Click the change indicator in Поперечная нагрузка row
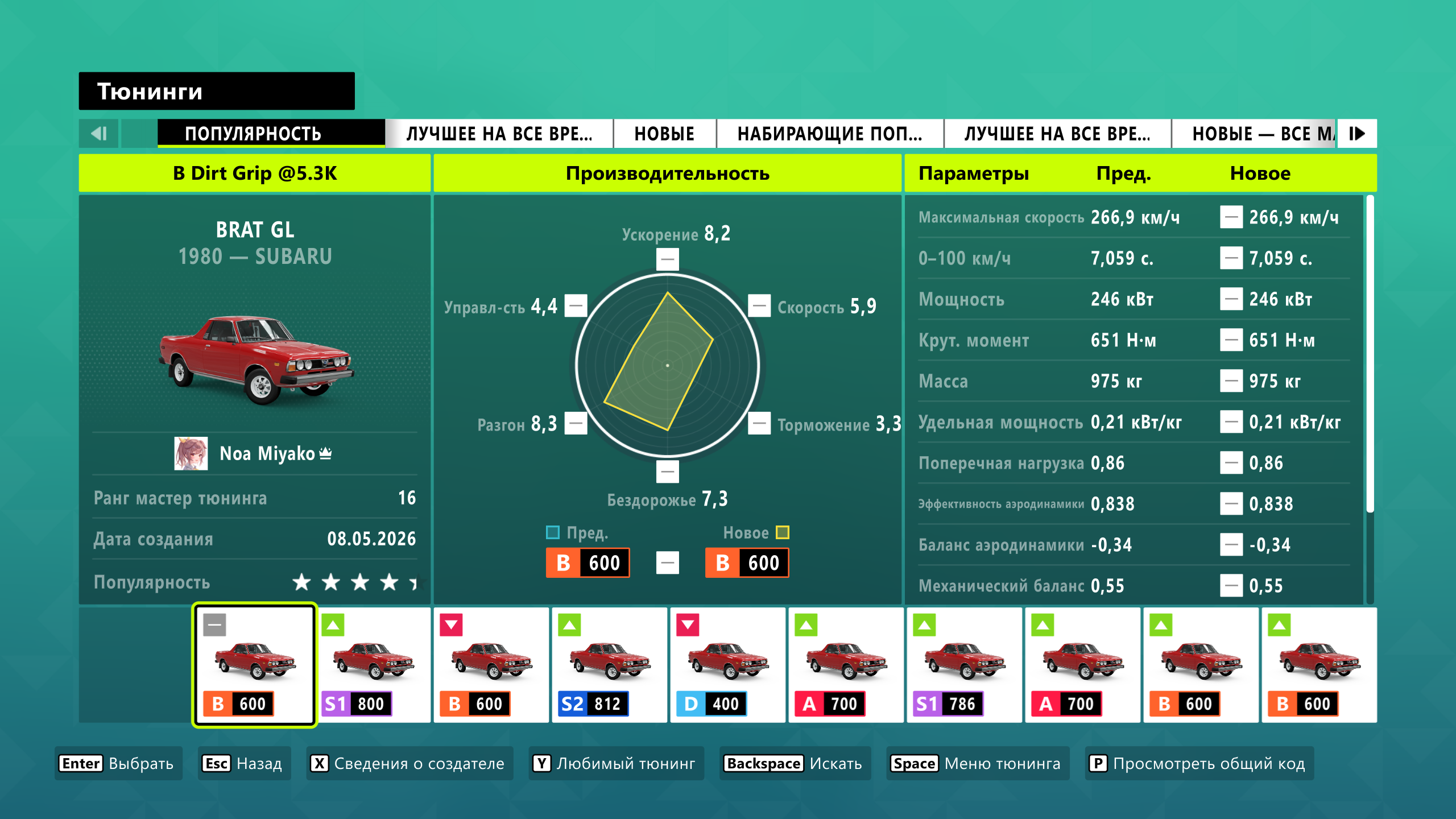Image resolution: width=1456 pixels, height=819 pixels. pos(1231,463)
